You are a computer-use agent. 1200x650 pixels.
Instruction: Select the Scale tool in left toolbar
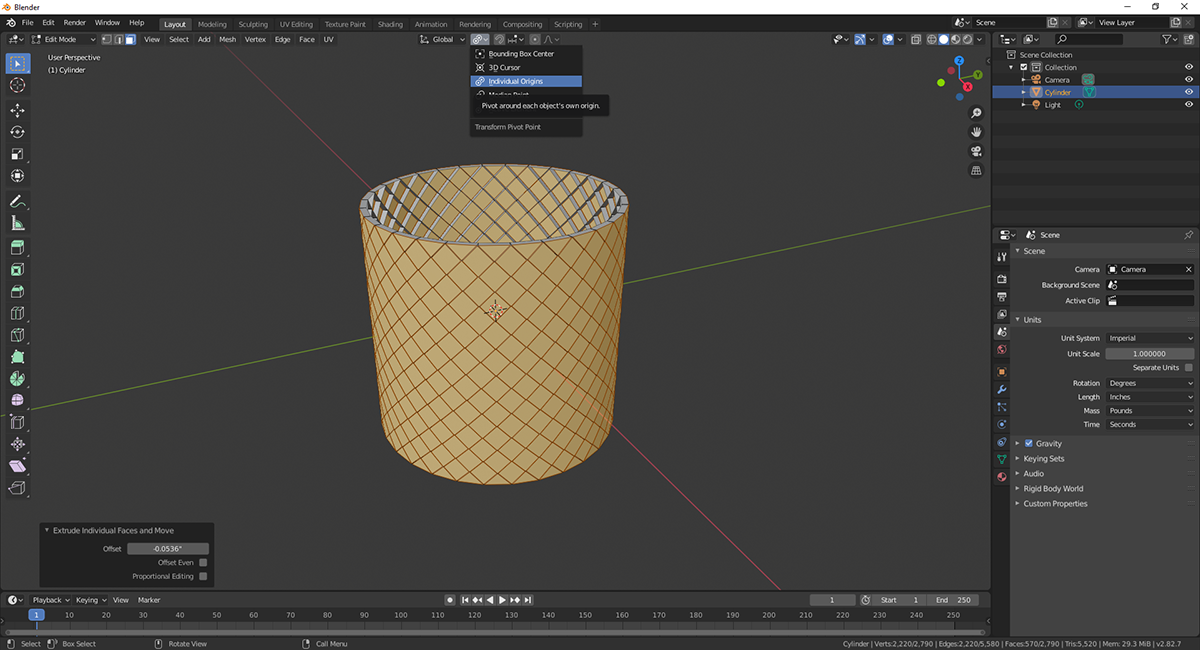(17, 154)
